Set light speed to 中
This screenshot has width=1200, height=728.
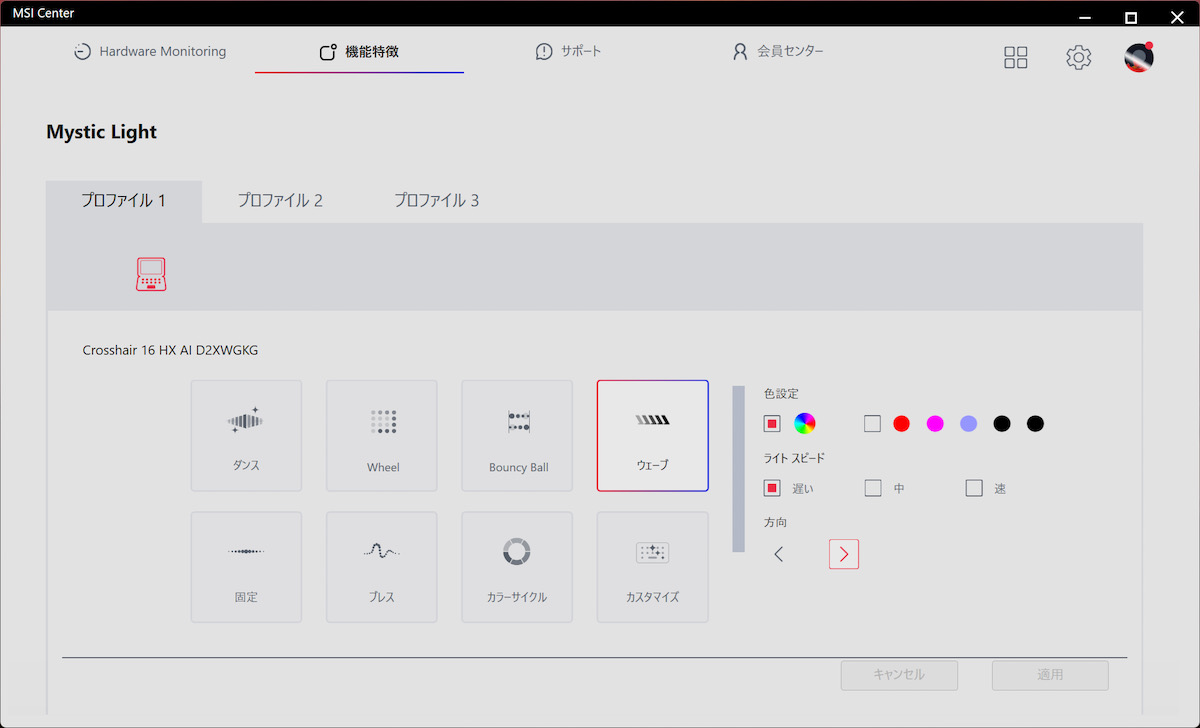click(x=873, y=488)
